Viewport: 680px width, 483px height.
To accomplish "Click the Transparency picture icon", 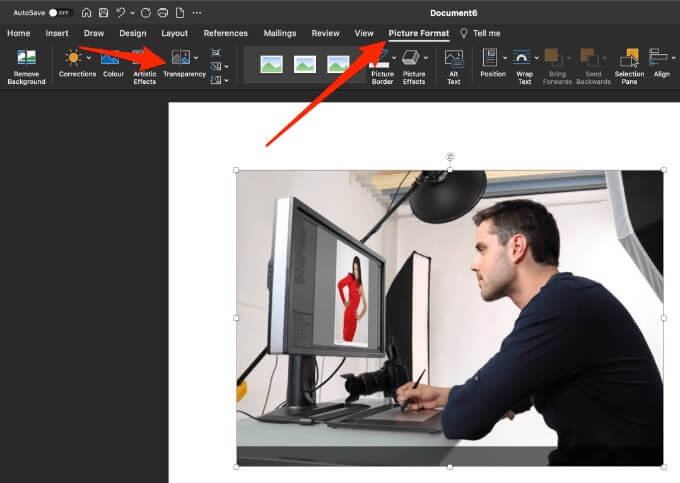I will coord(180,57).
